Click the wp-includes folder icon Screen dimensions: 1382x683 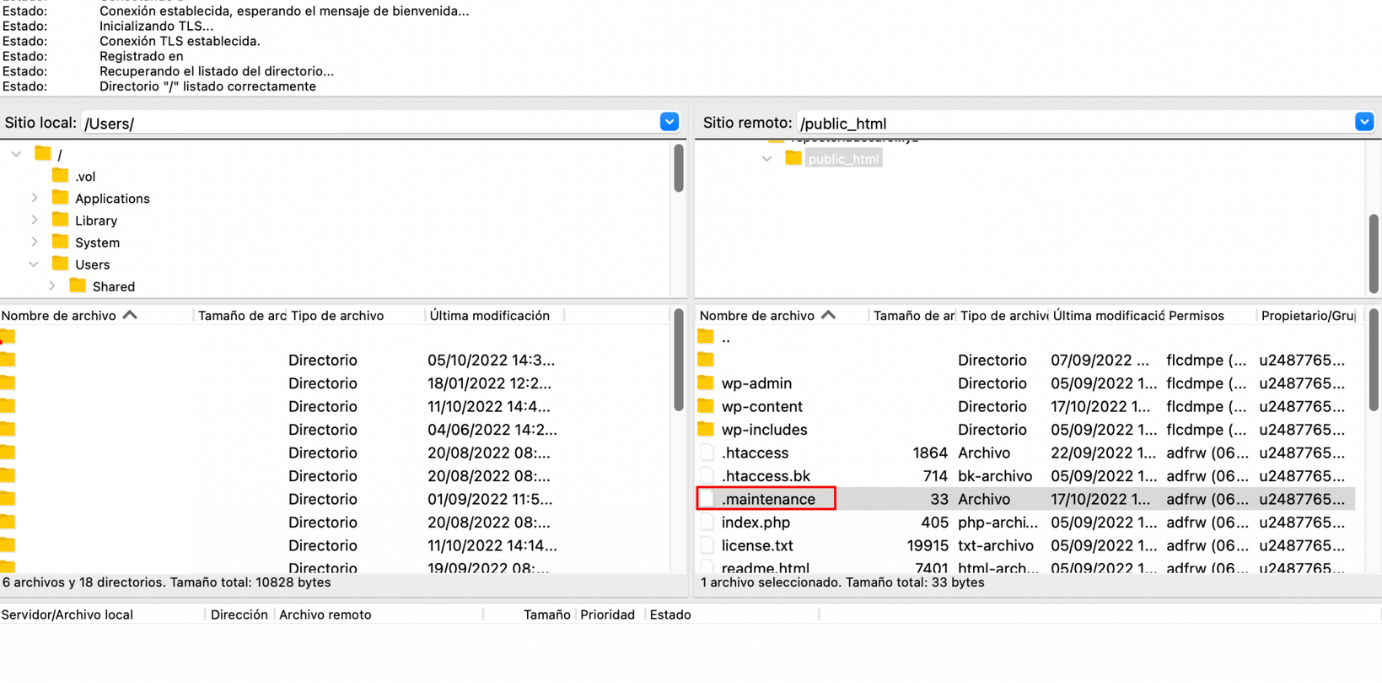(x=706, y=429)
